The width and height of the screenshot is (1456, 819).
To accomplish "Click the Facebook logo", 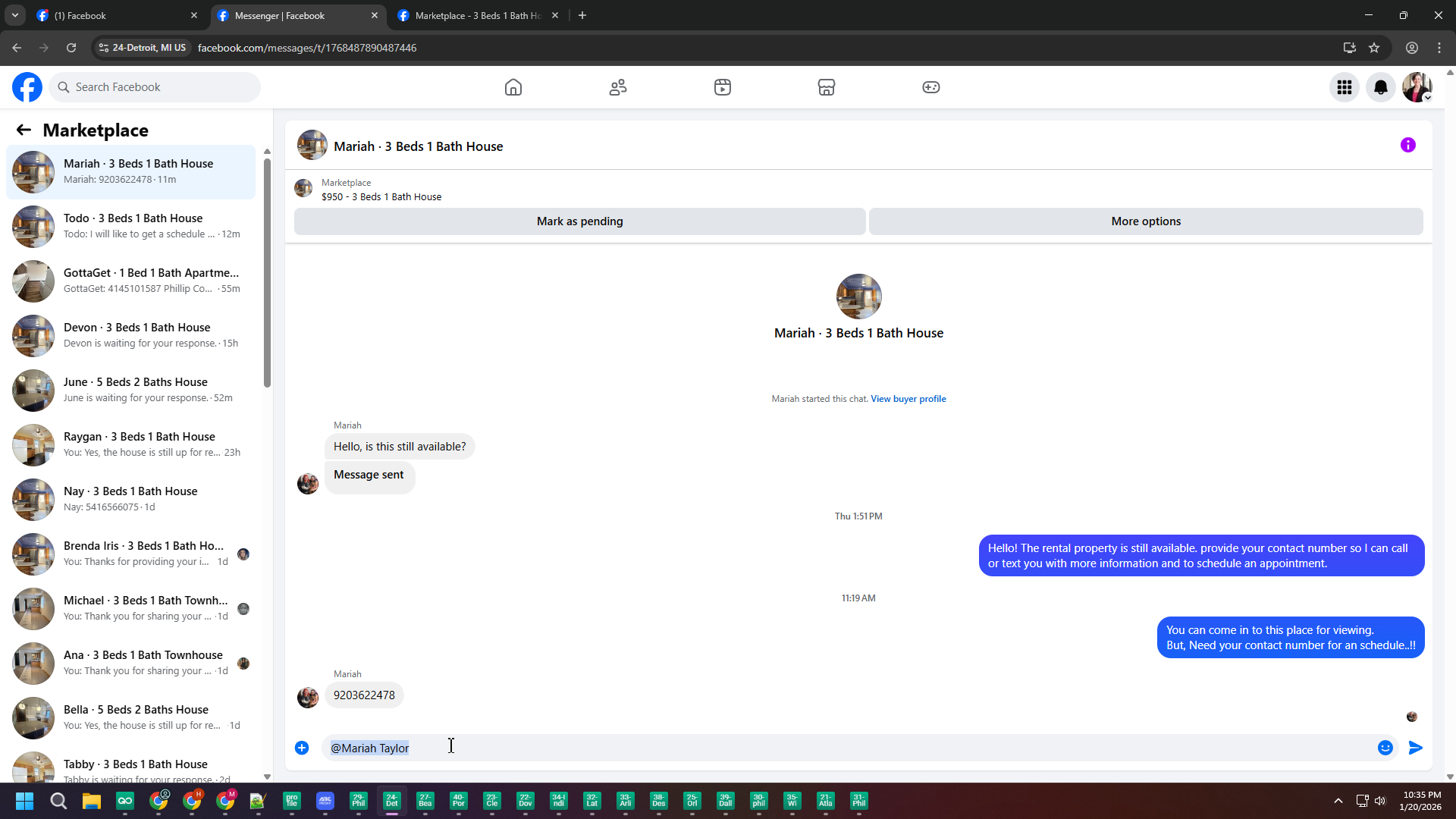I will [x=27, y=87].
